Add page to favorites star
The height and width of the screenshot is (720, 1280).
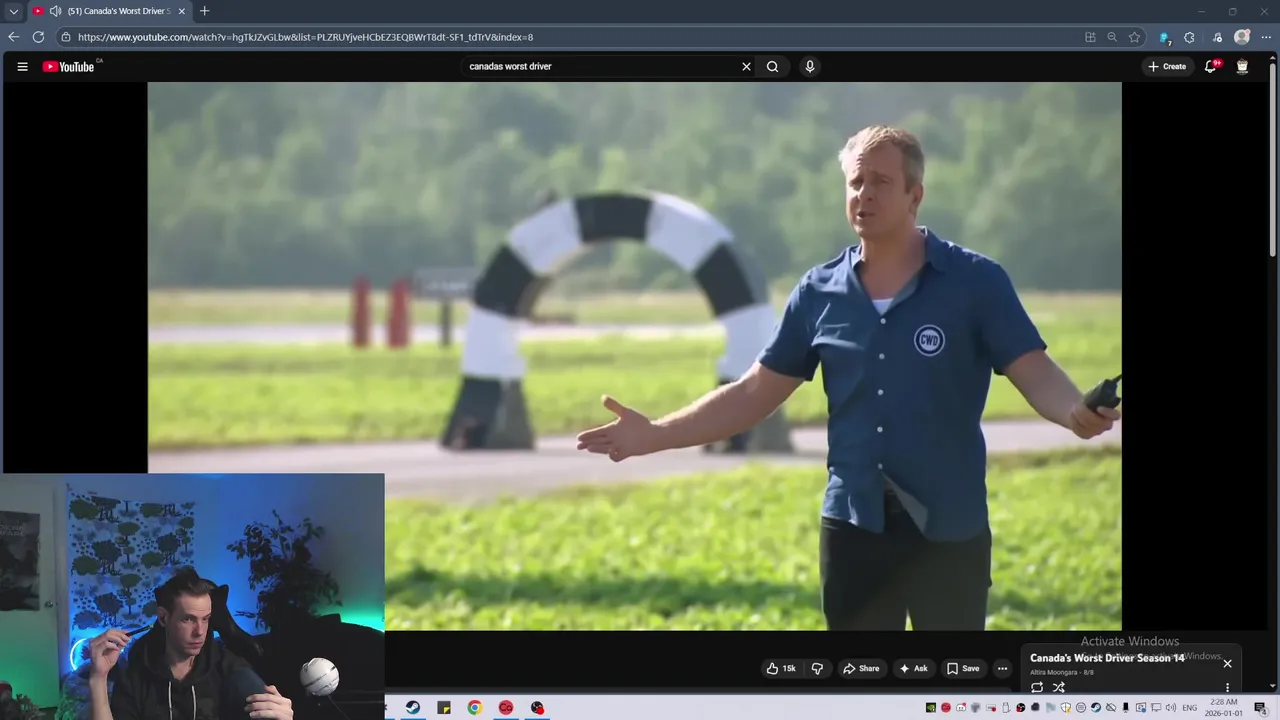coord(1134,37)
